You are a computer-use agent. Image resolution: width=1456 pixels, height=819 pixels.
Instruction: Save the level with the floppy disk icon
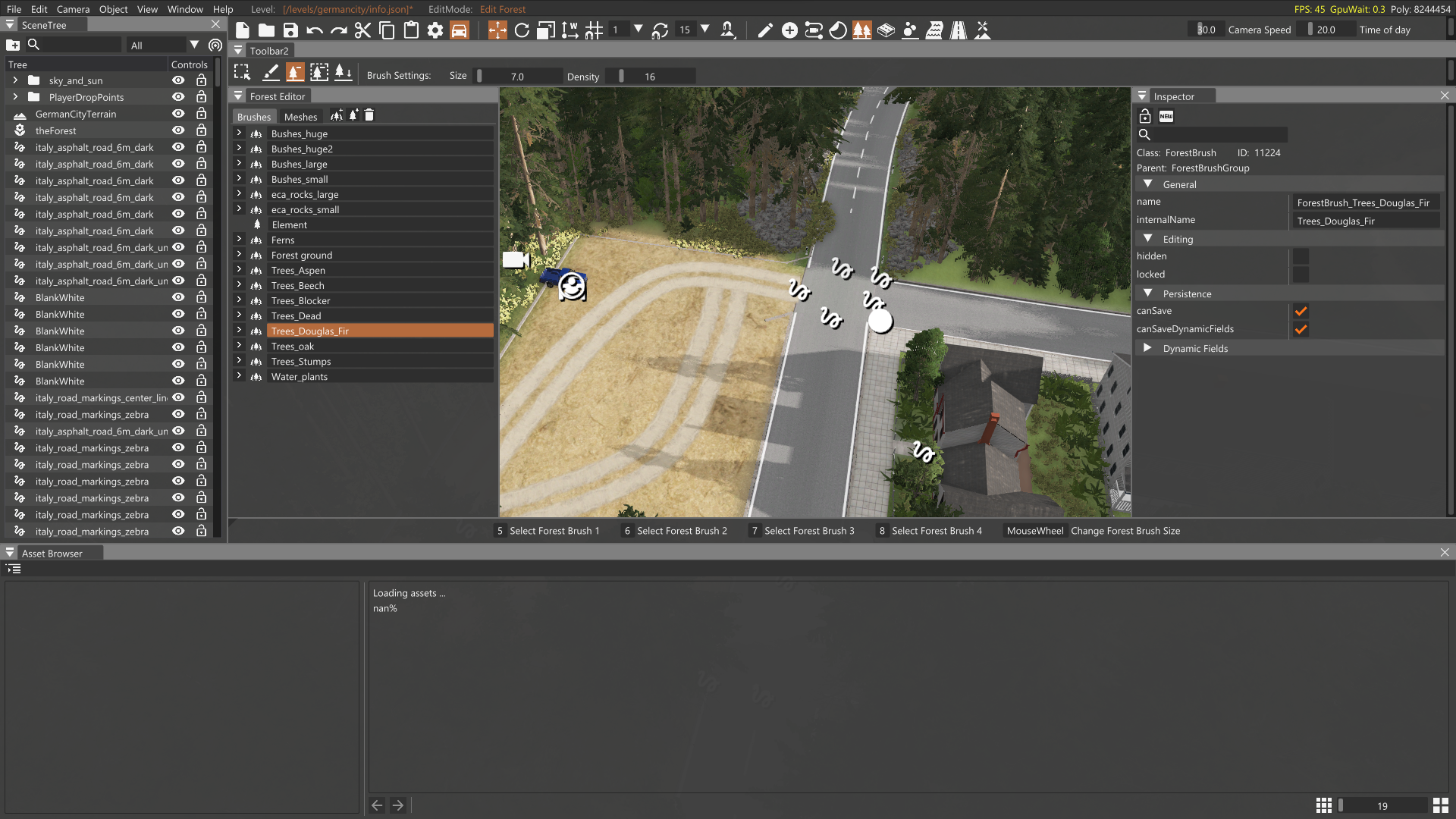(x=290, y=30)
